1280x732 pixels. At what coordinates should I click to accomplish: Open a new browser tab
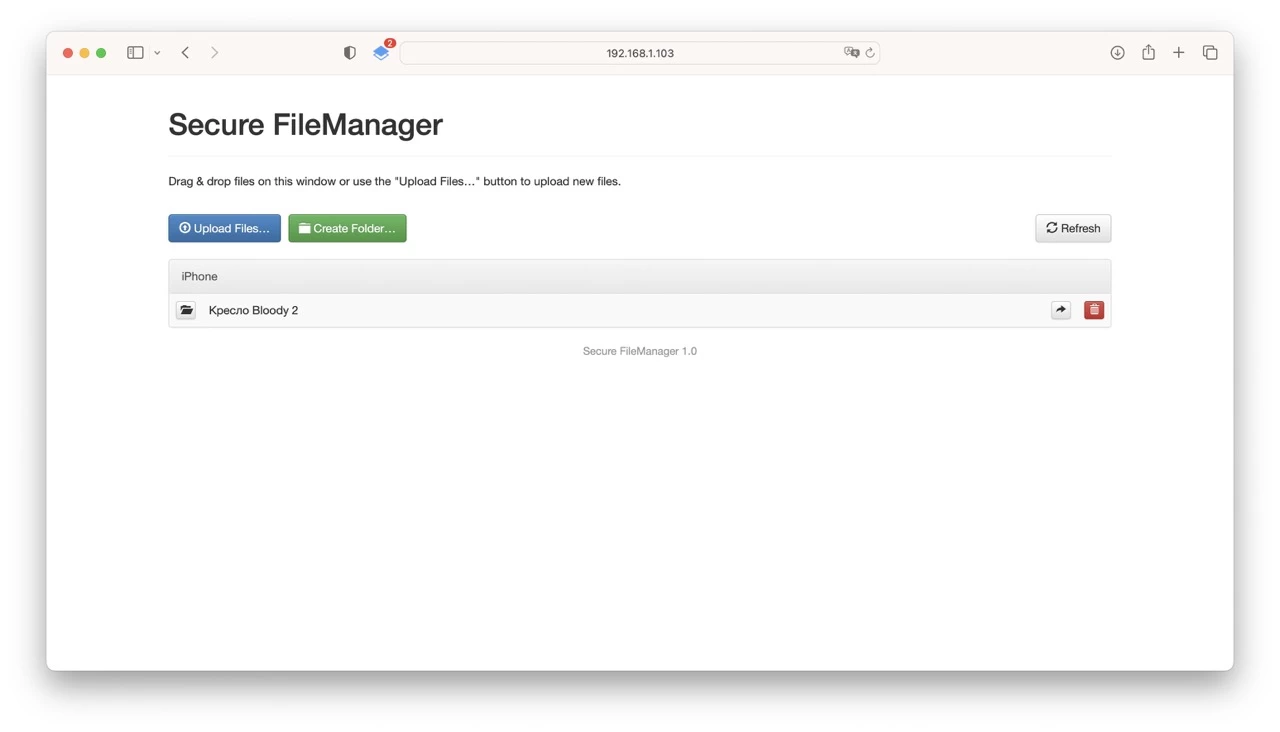(1179, 53)
